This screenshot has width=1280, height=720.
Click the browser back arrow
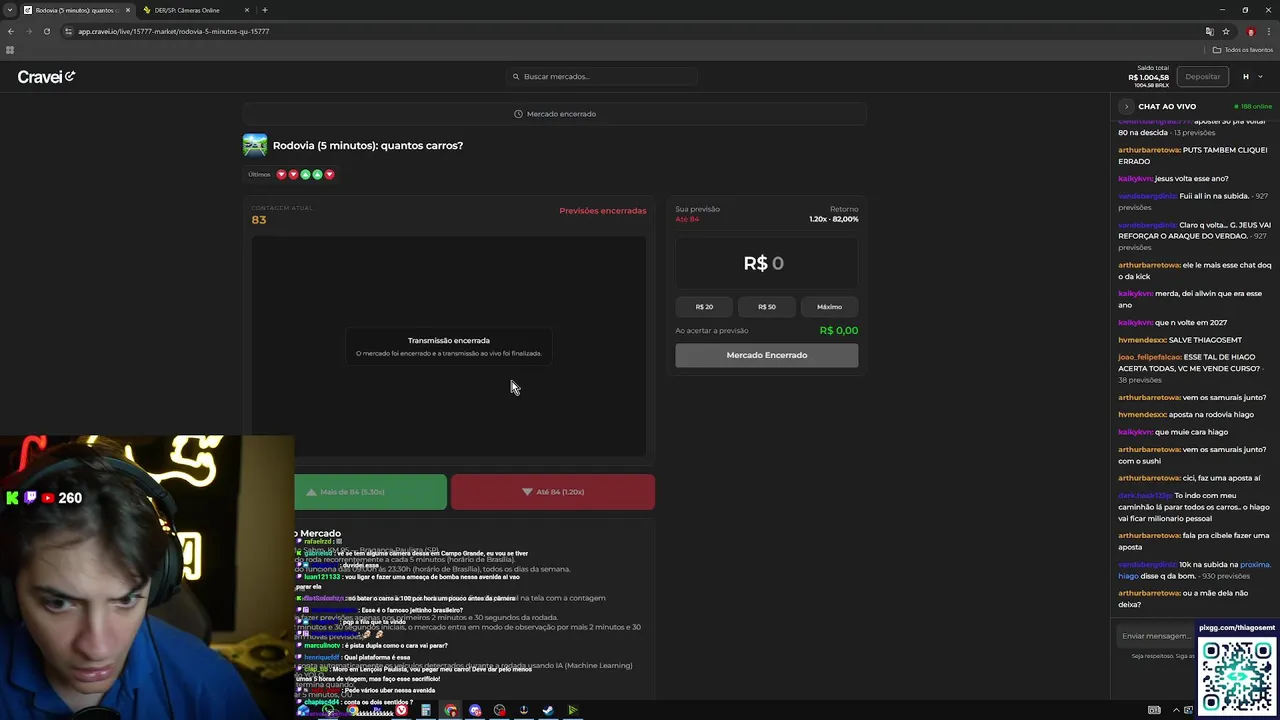(11, 31)
